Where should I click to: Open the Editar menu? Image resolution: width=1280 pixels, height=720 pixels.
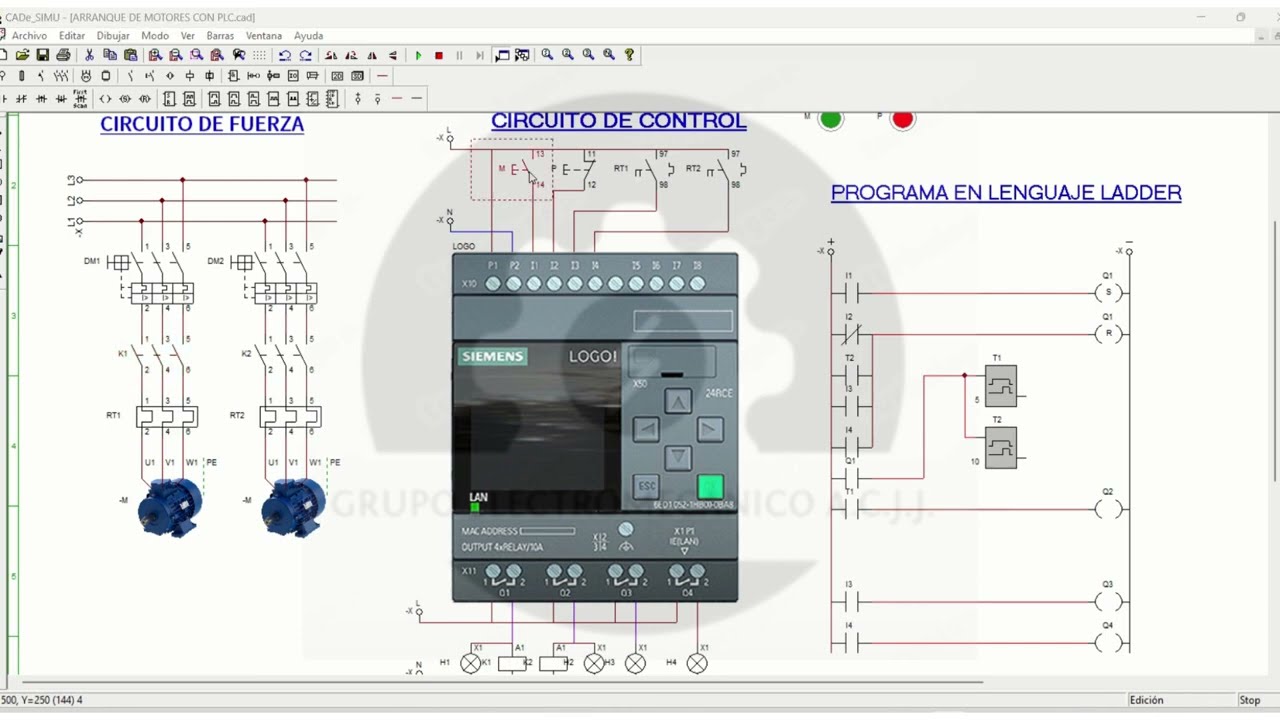tap(72, 35)
